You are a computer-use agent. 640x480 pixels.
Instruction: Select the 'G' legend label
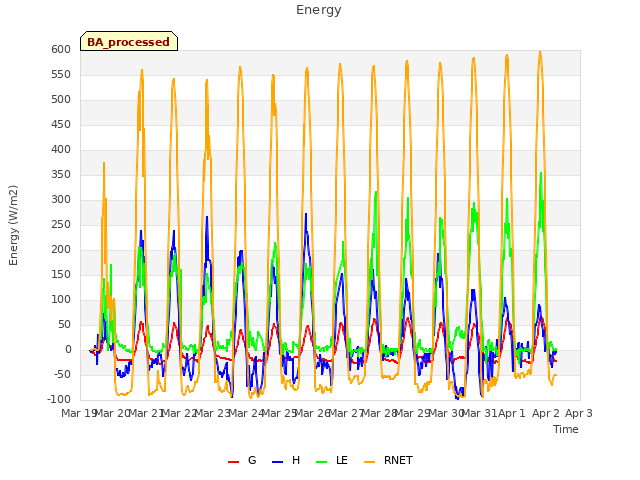[252, 460]
